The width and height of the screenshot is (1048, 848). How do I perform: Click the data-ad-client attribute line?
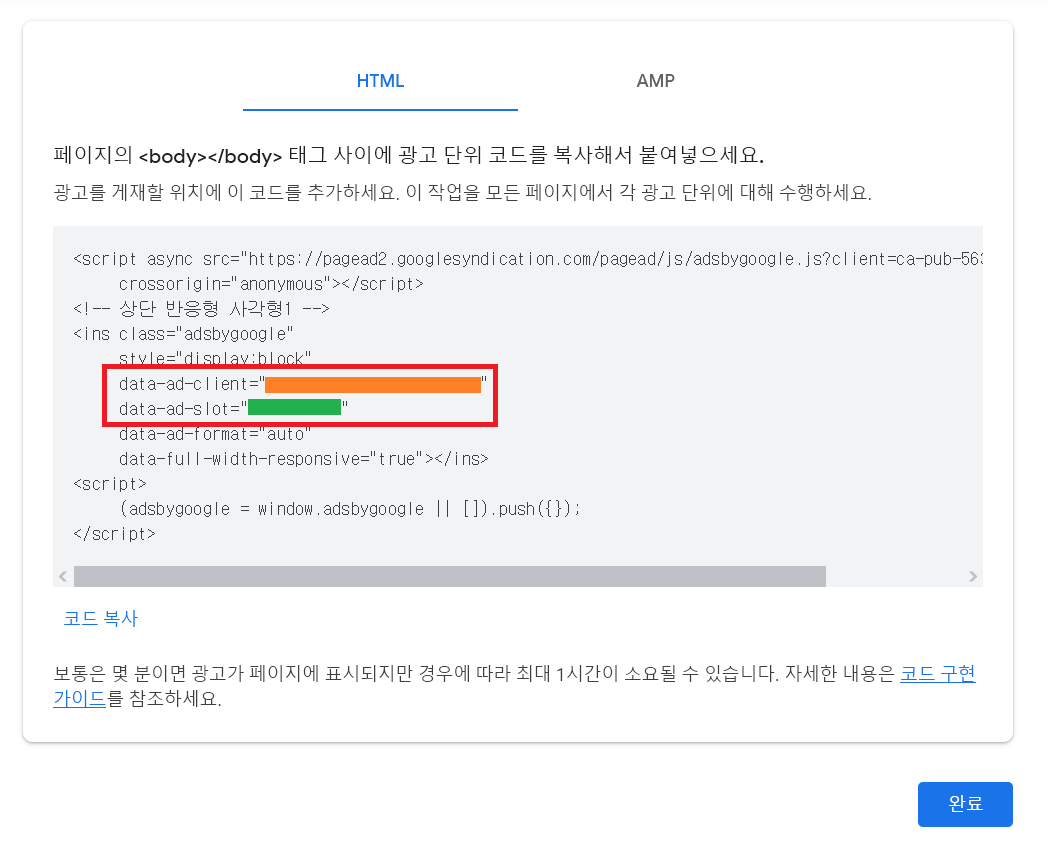click(x=303, y=384)
